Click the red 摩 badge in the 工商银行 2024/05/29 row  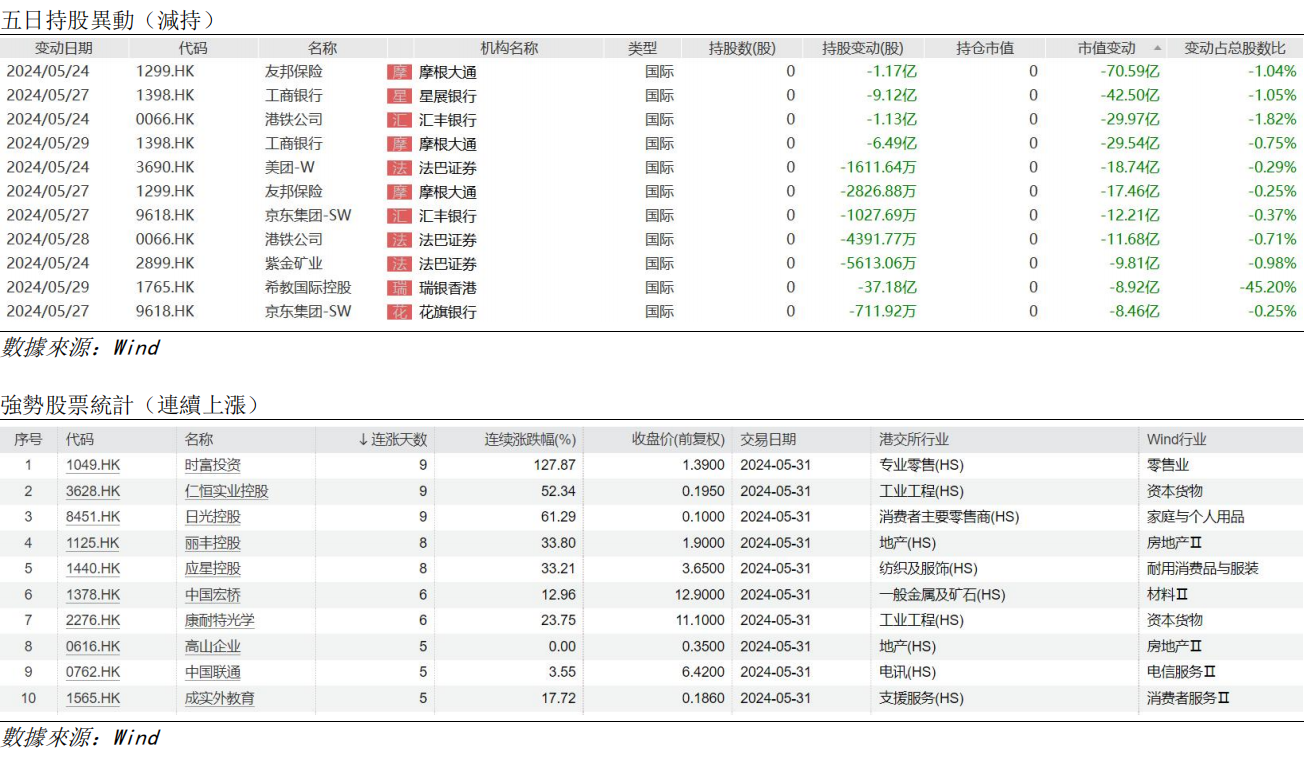click(399, 144)
